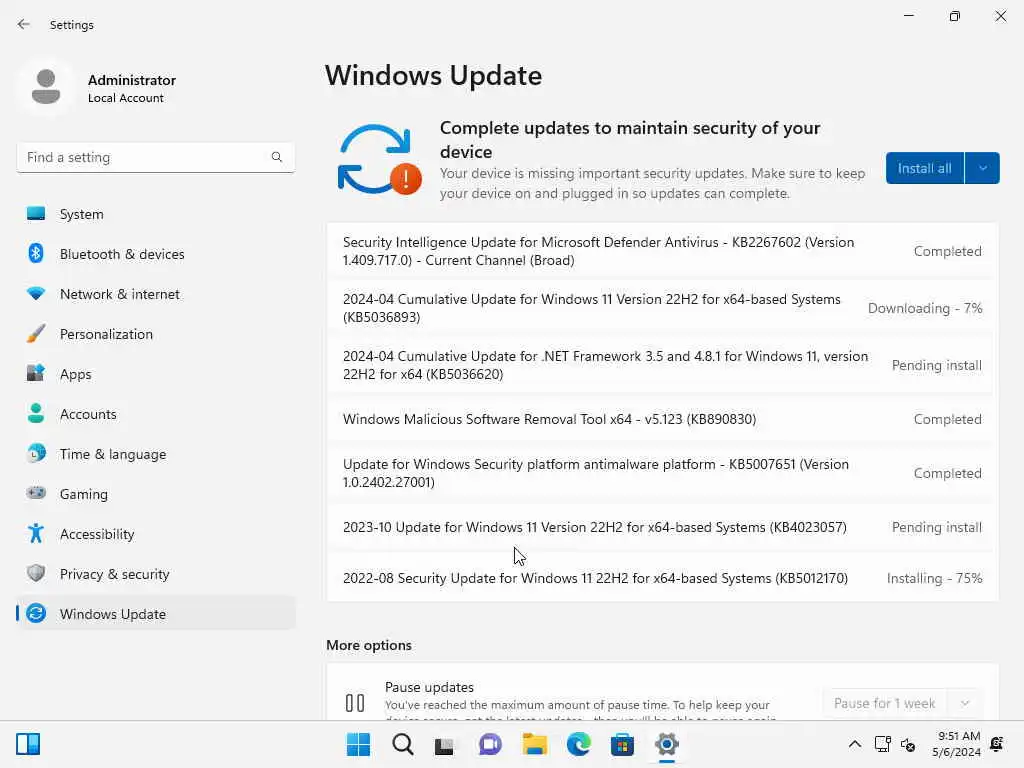Open taskbar Search

pos(402,744)
